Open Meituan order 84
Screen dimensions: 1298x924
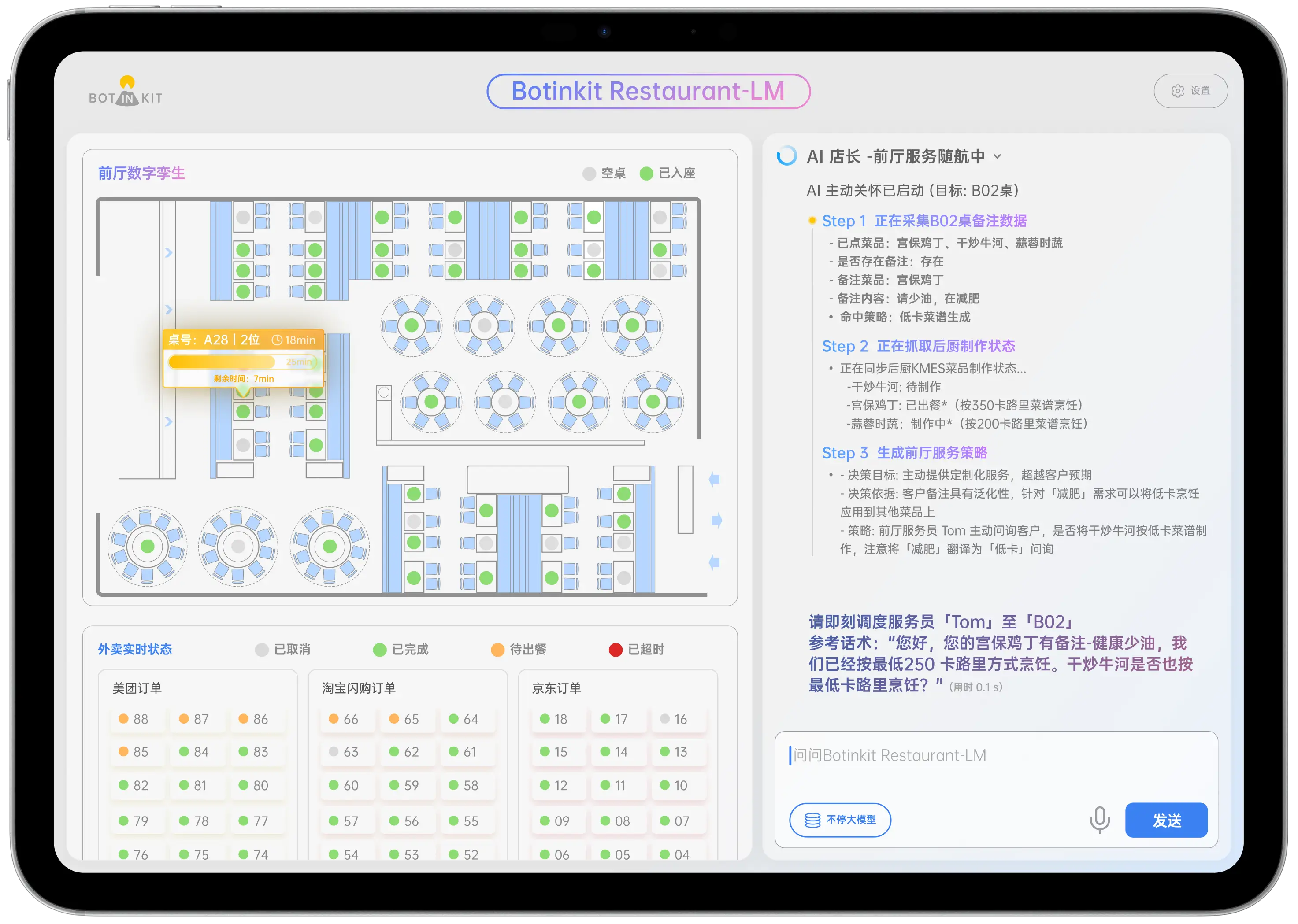tap(199, 752)
